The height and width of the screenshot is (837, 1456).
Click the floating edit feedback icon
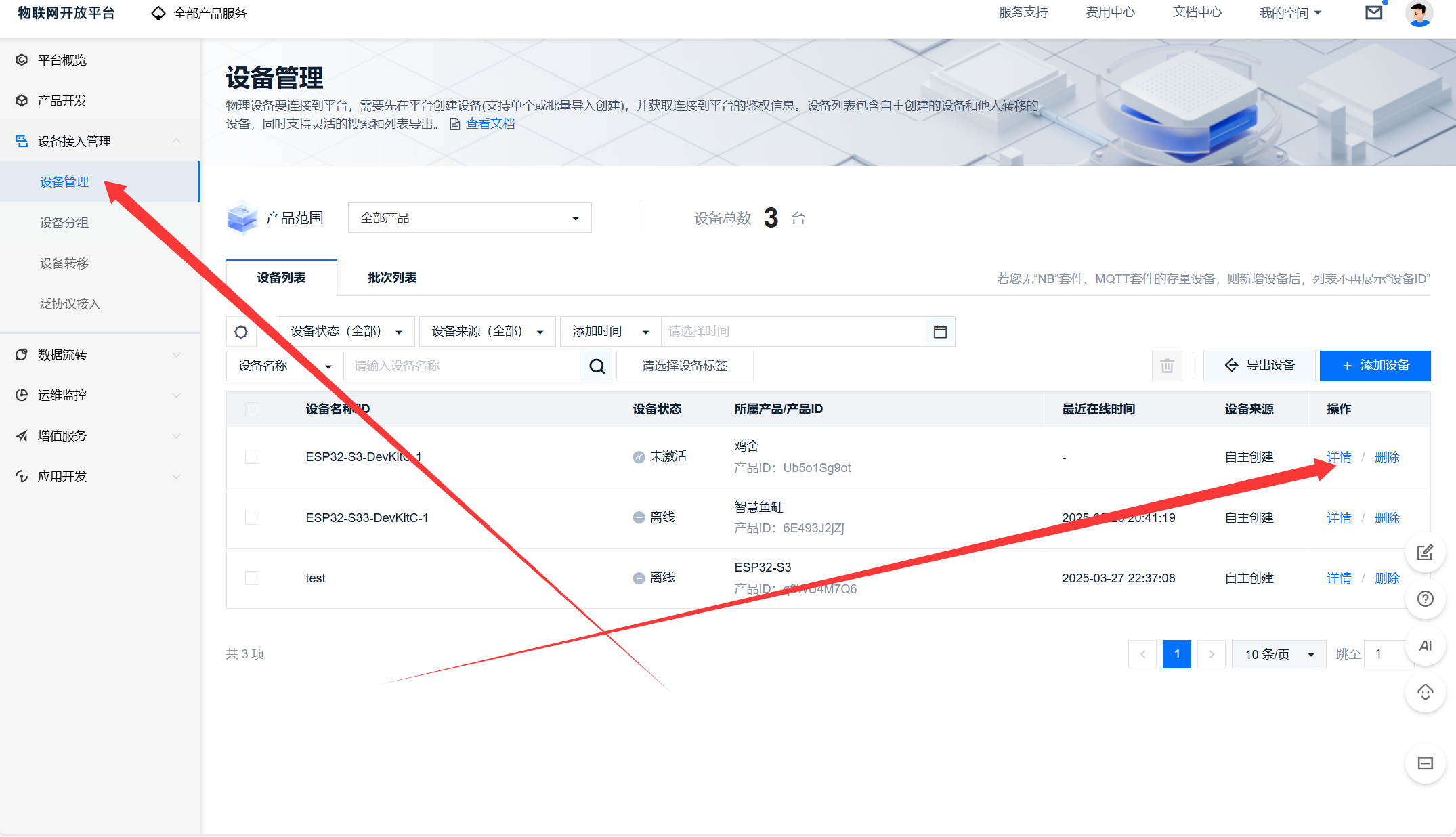coord(1425,553)
